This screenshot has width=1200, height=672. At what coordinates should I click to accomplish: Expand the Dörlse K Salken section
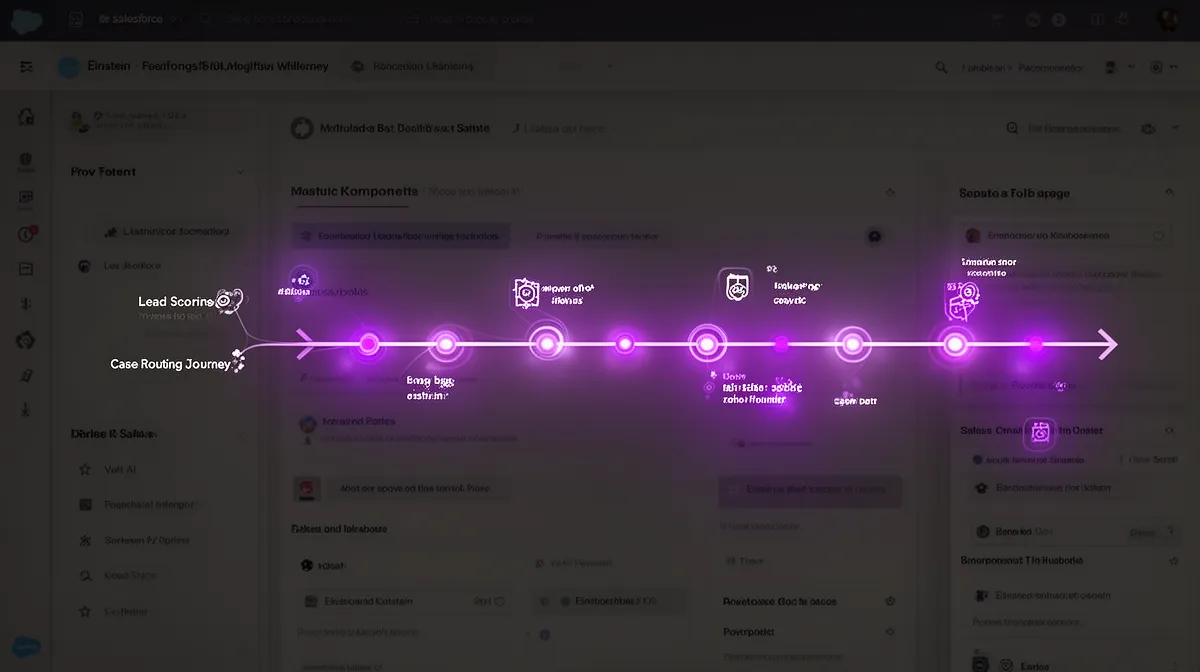[241, 433]
